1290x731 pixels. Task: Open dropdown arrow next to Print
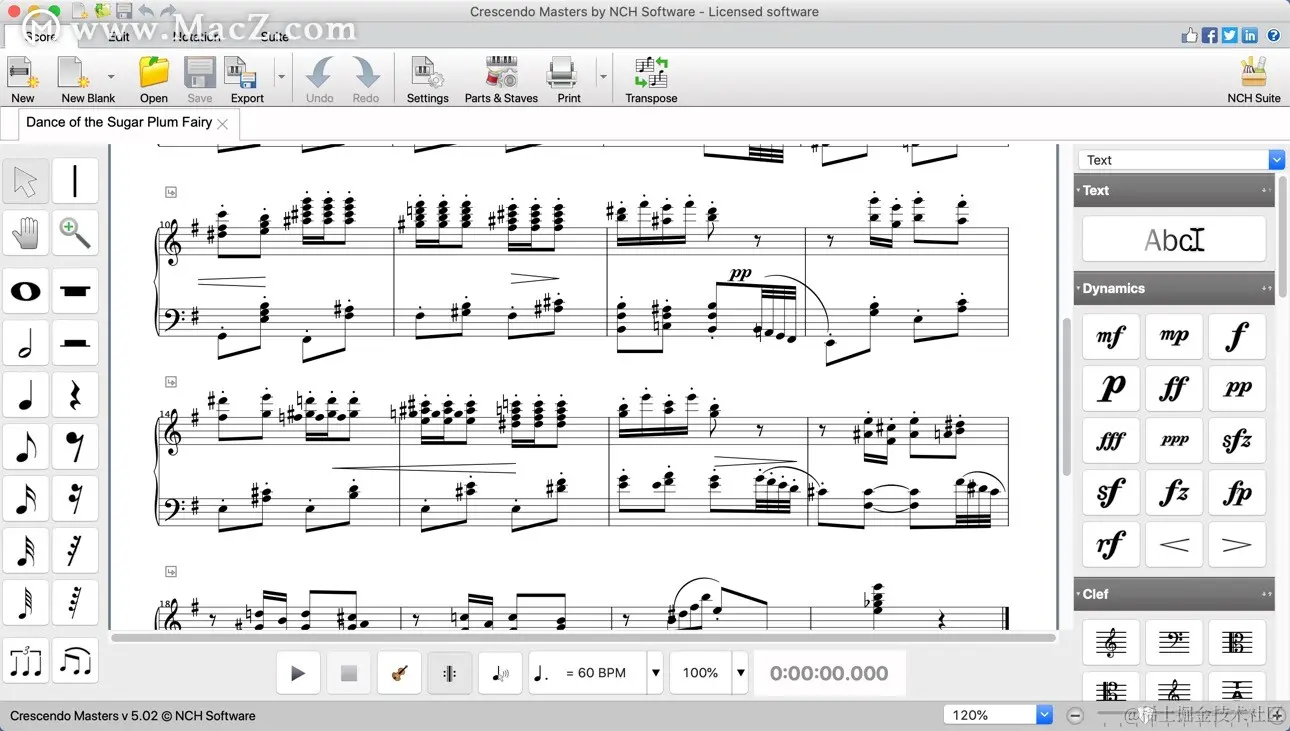[603, 77]
